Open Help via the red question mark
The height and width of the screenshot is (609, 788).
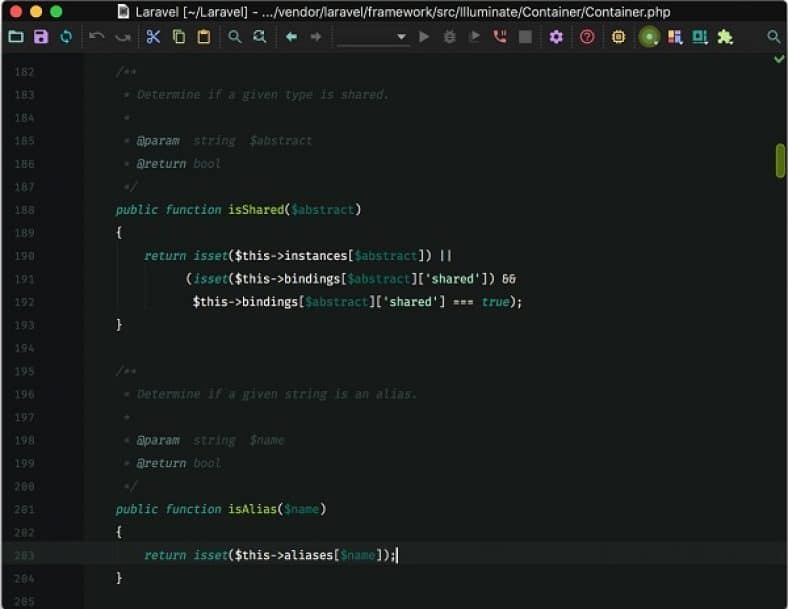point(587,37)
